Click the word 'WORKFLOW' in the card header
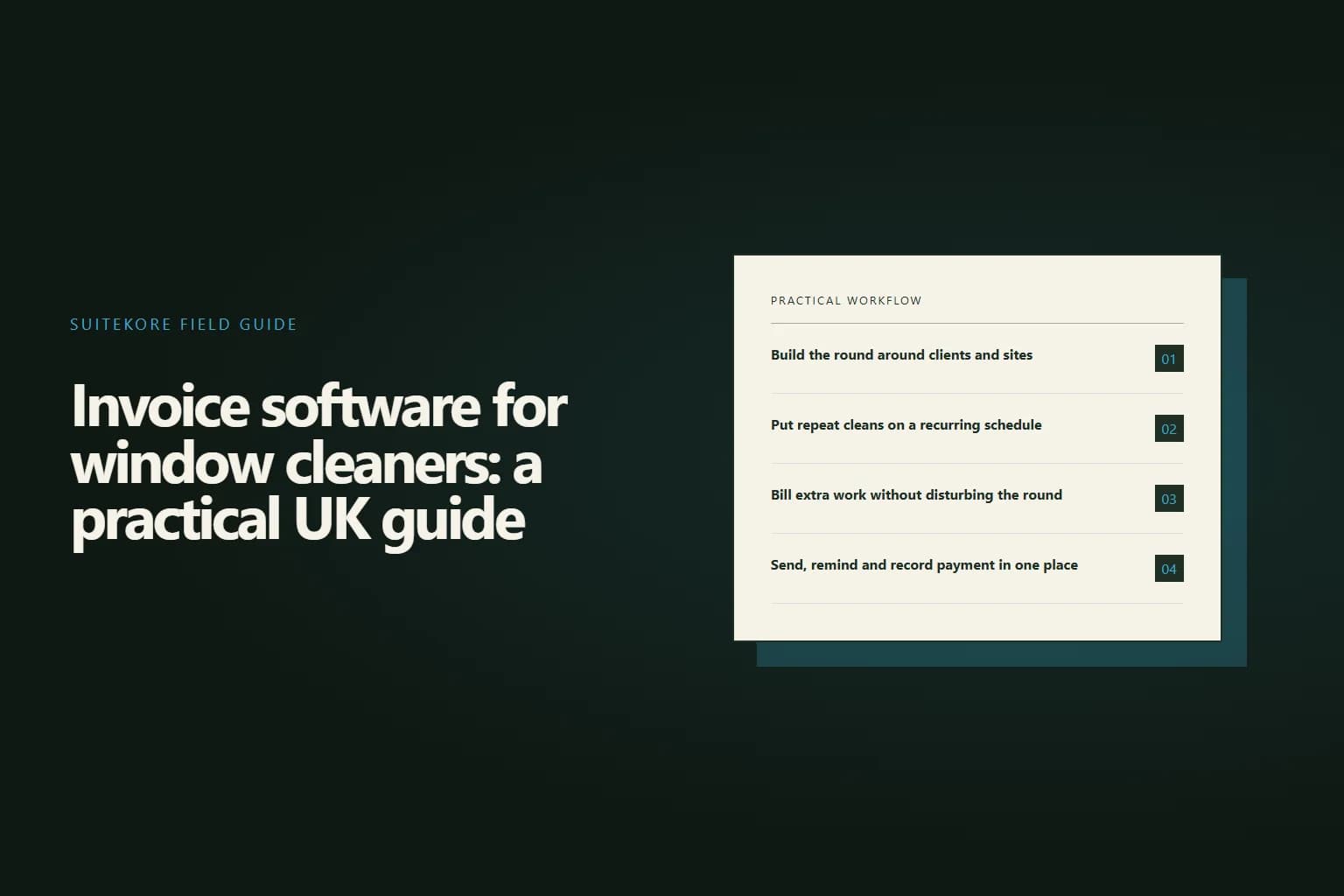 (x=884, y=300)
